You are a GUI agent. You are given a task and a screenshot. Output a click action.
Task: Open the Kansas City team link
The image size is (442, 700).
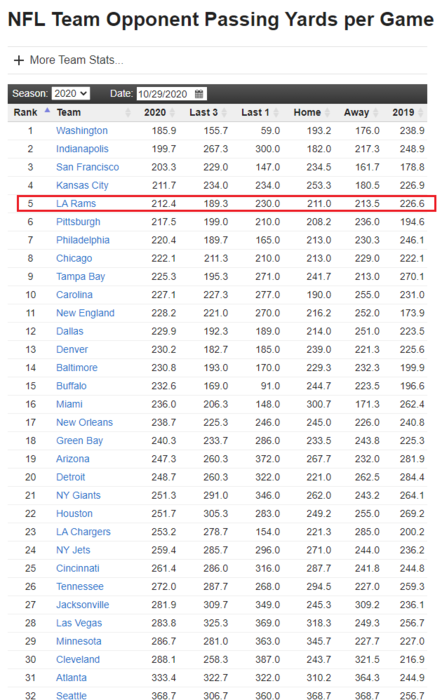[x=82, y=185]
